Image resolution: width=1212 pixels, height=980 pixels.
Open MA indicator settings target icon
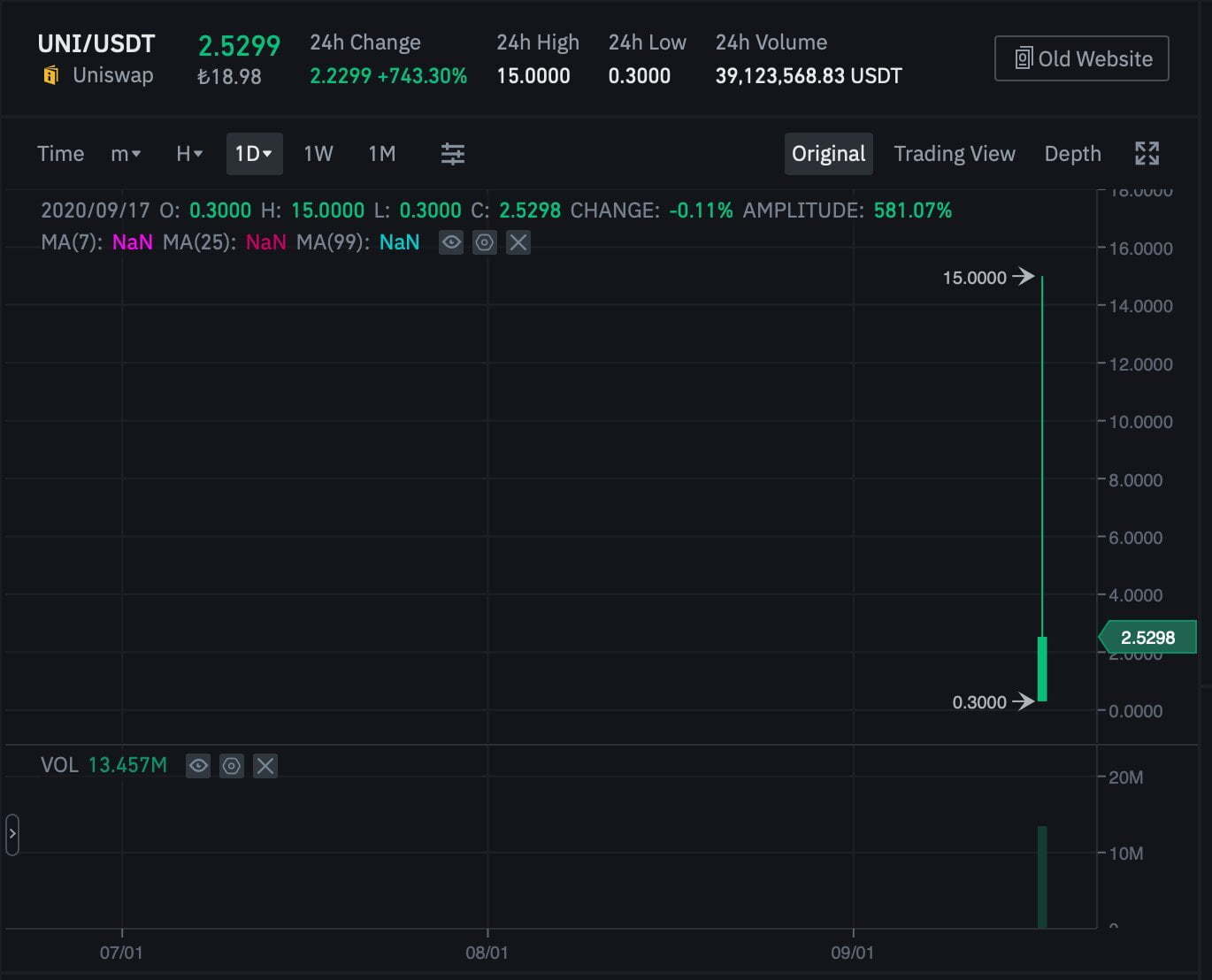[485, 242]
